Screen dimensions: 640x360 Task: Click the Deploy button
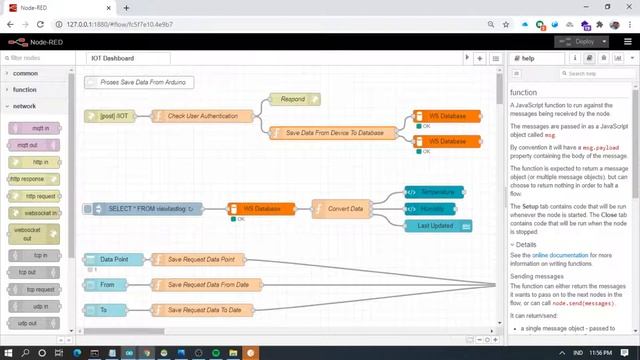577,42
